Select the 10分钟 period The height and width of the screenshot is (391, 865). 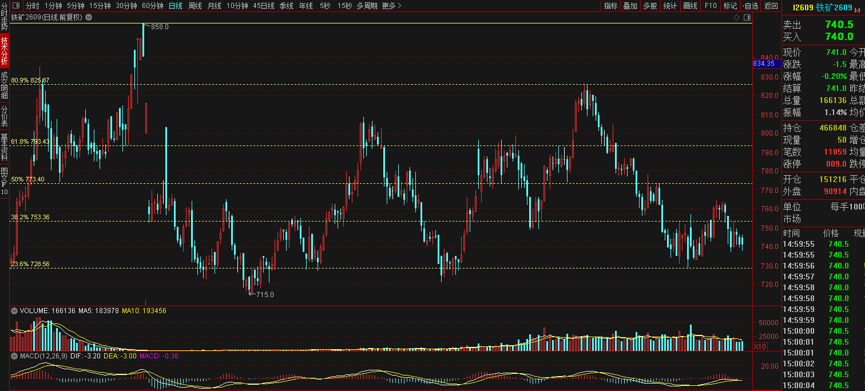pos(237,6)
